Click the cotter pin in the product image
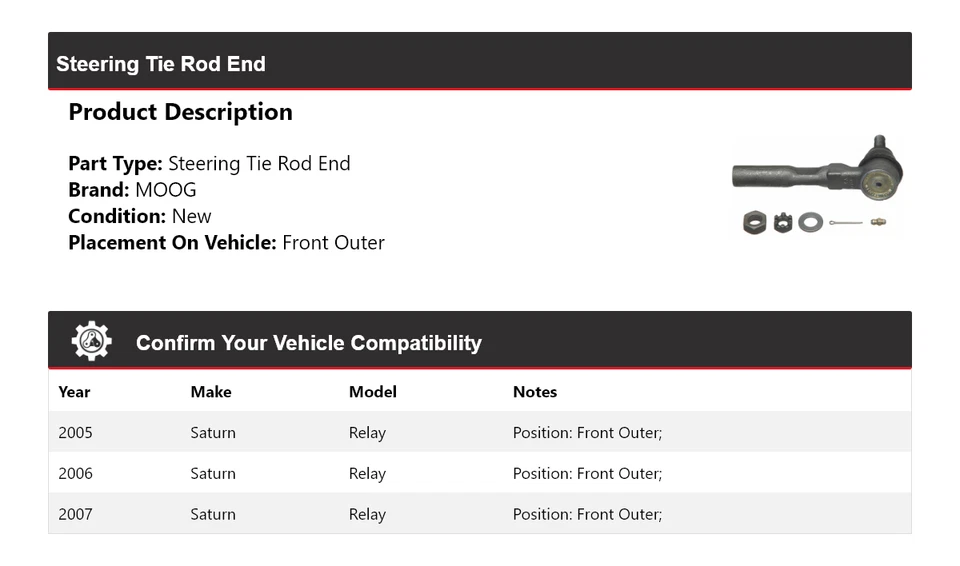 tap(845, 222)
